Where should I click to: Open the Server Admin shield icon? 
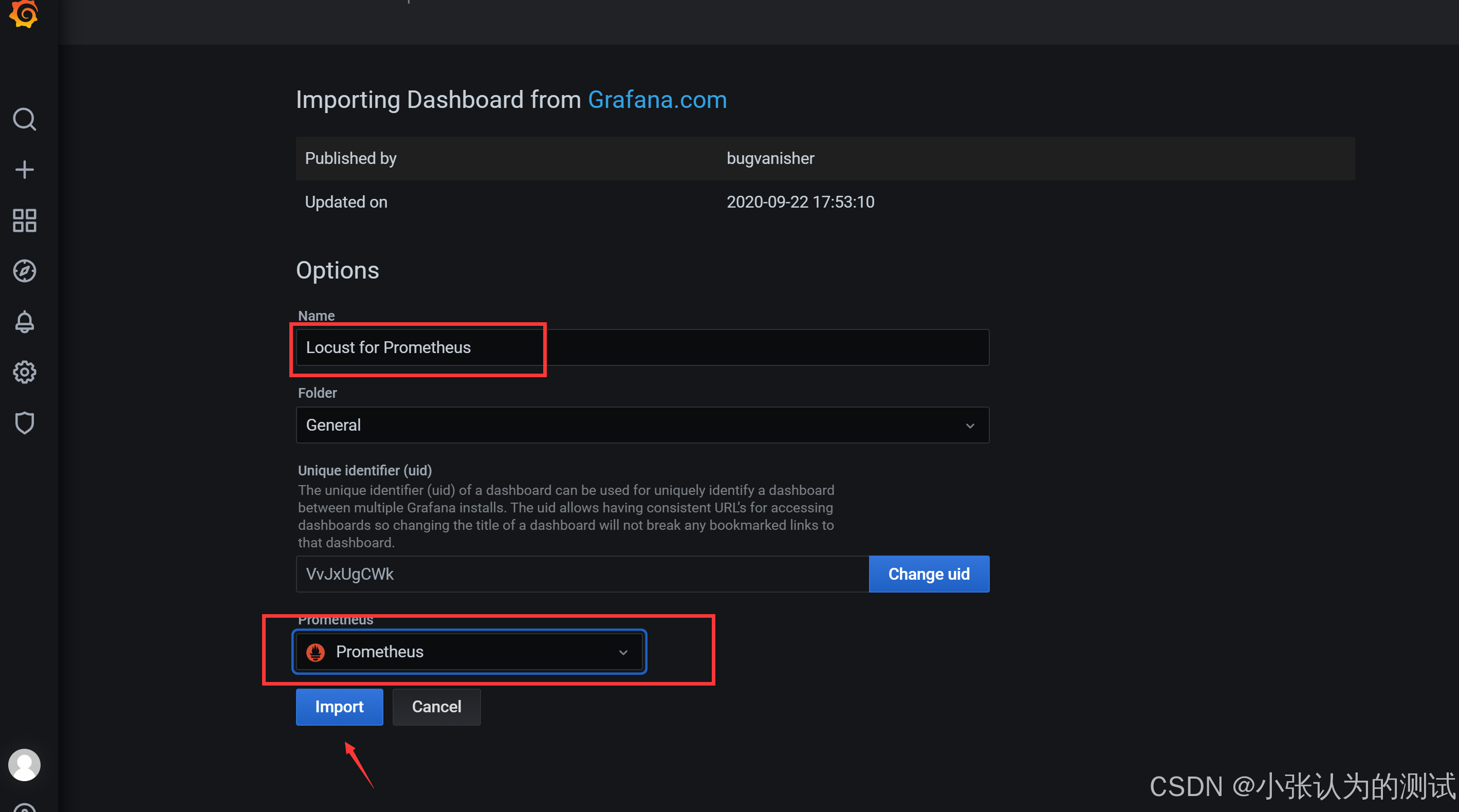[24, 422]
